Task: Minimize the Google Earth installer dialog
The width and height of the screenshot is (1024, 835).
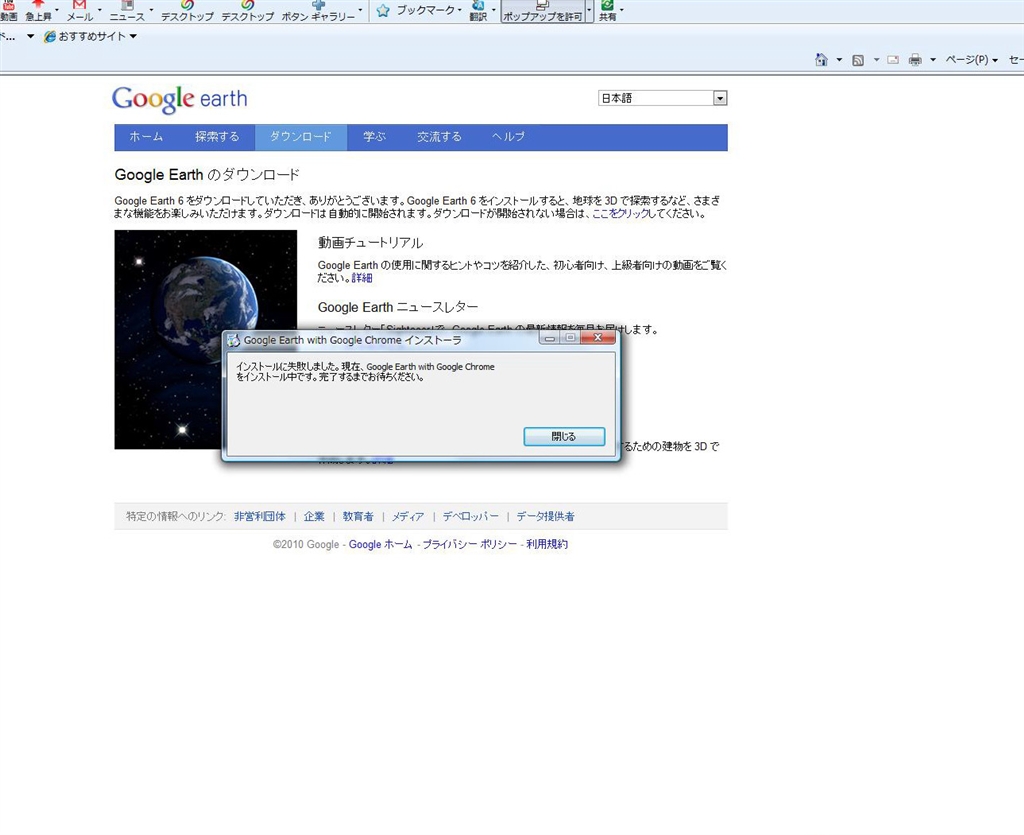Action: 550,338
